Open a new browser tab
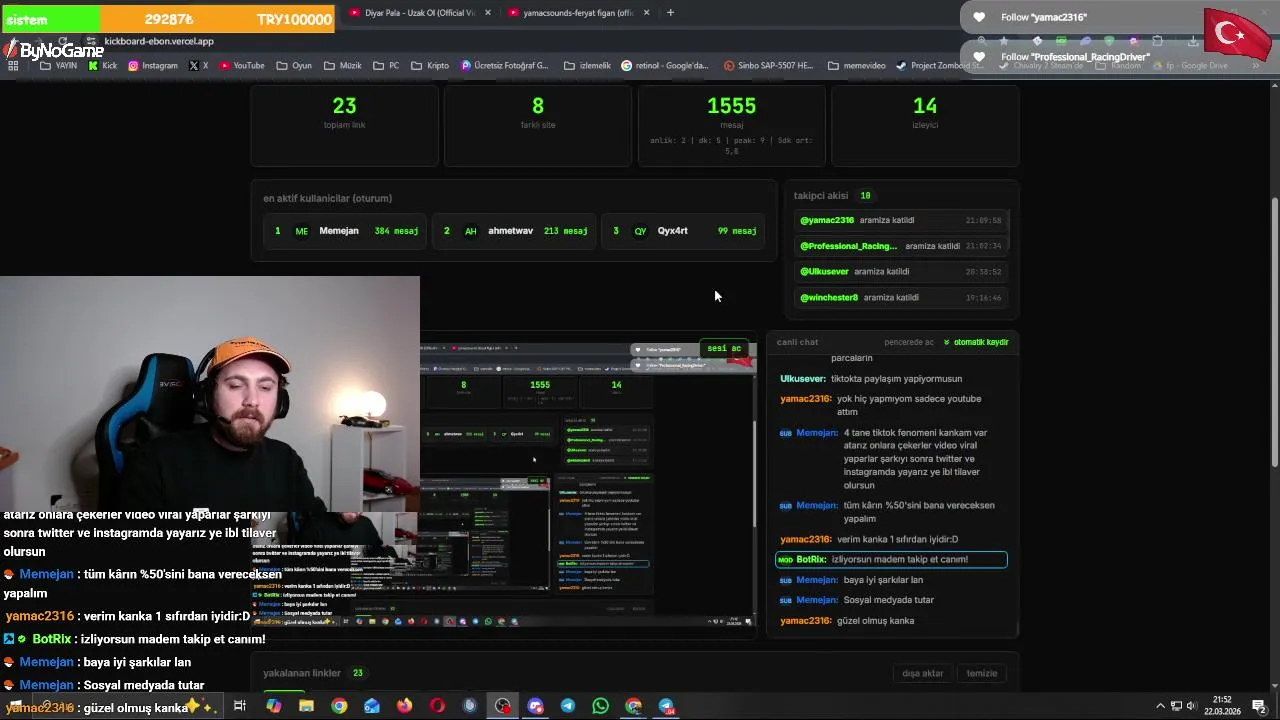This screenshot has width=1280, height=720. (670, 13)
